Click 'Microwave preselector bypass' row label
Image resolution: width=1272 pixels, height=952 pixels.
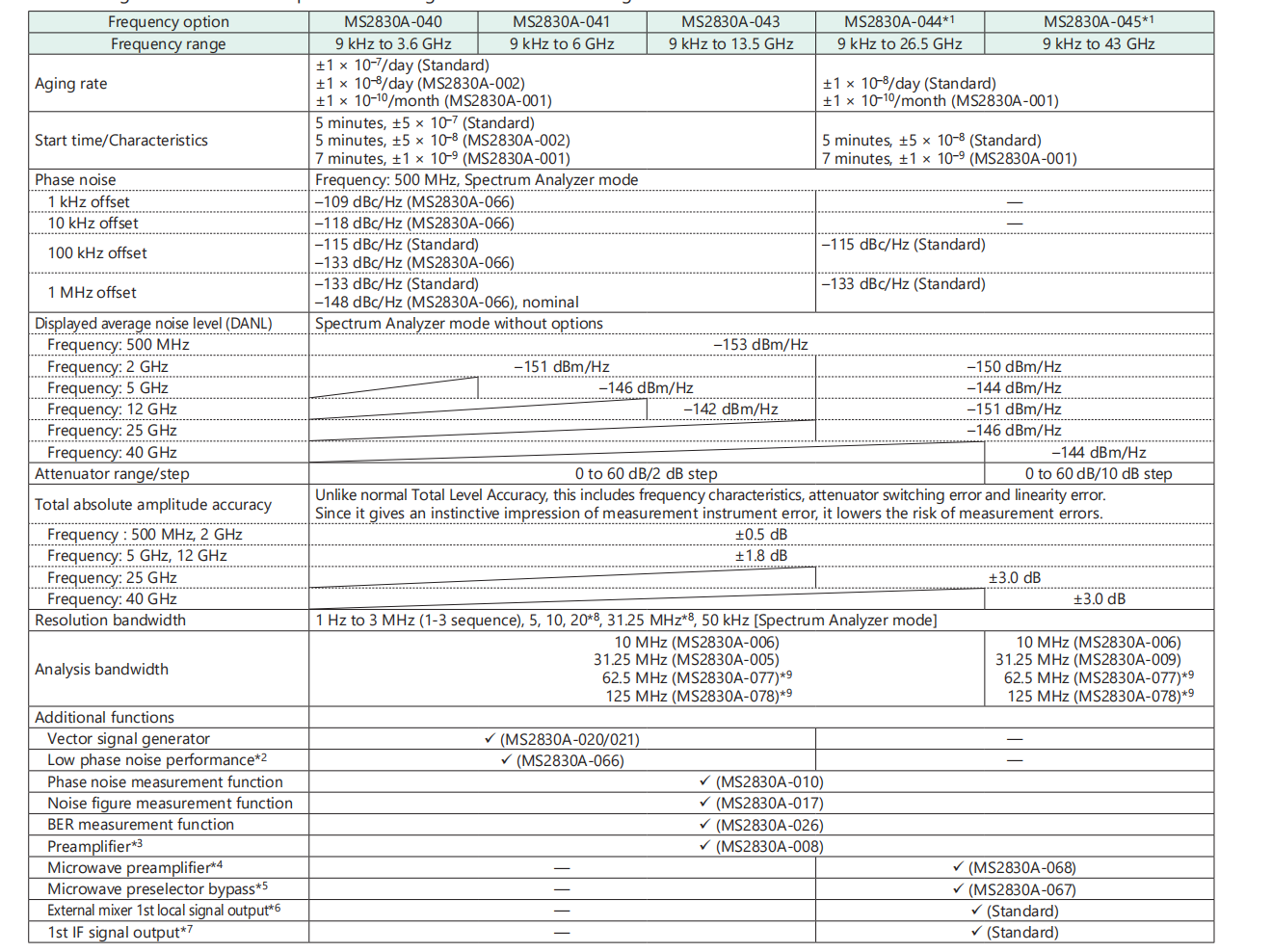[x=157, y=889]
